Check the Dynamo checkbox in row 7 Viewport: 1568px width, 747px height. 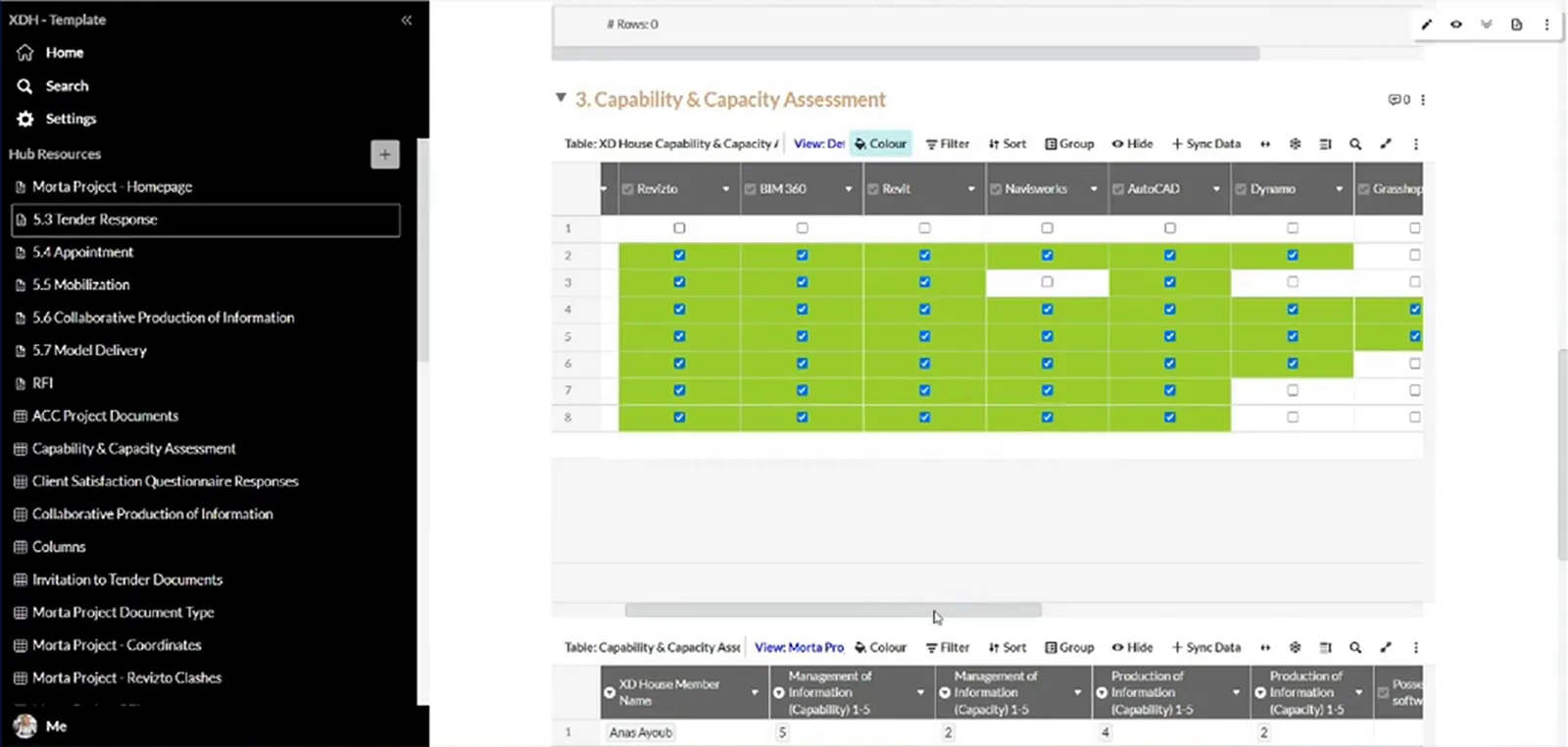click(x=1292, y=390)
